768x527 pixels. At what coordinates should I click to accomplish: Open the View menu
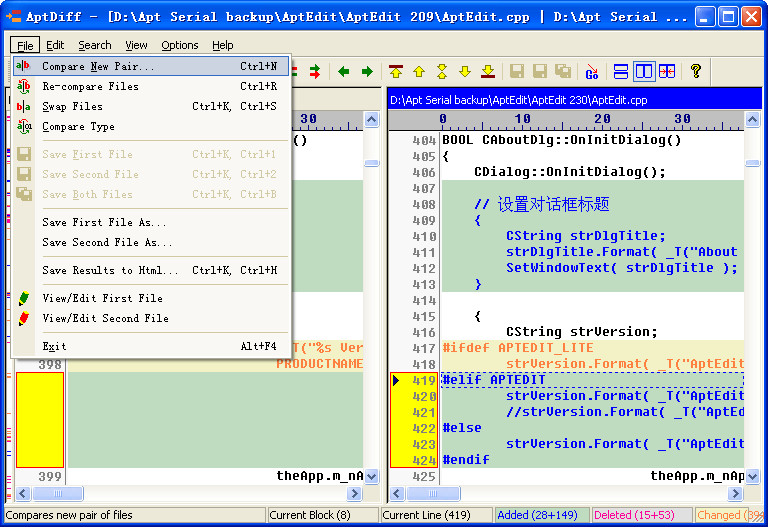(136, 46)
